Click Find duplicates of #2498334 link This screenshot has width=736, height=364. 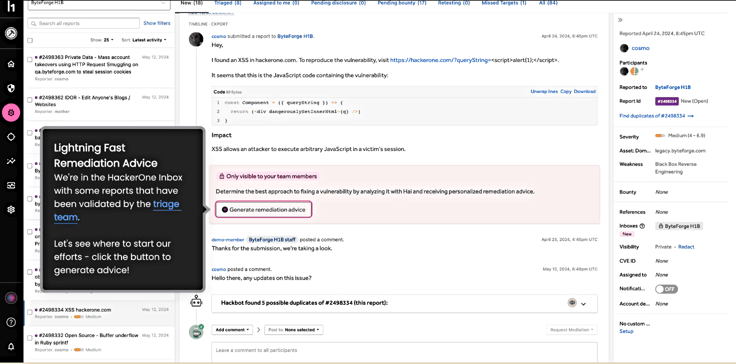653,116
